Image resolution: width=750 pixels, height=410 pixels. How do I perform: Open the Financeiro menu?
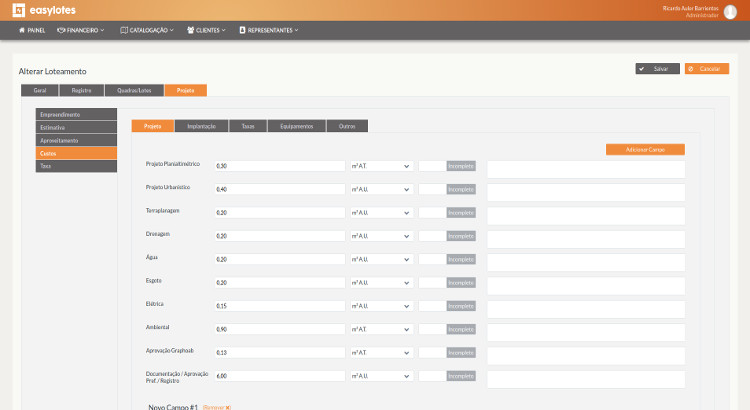click(80, 30)
